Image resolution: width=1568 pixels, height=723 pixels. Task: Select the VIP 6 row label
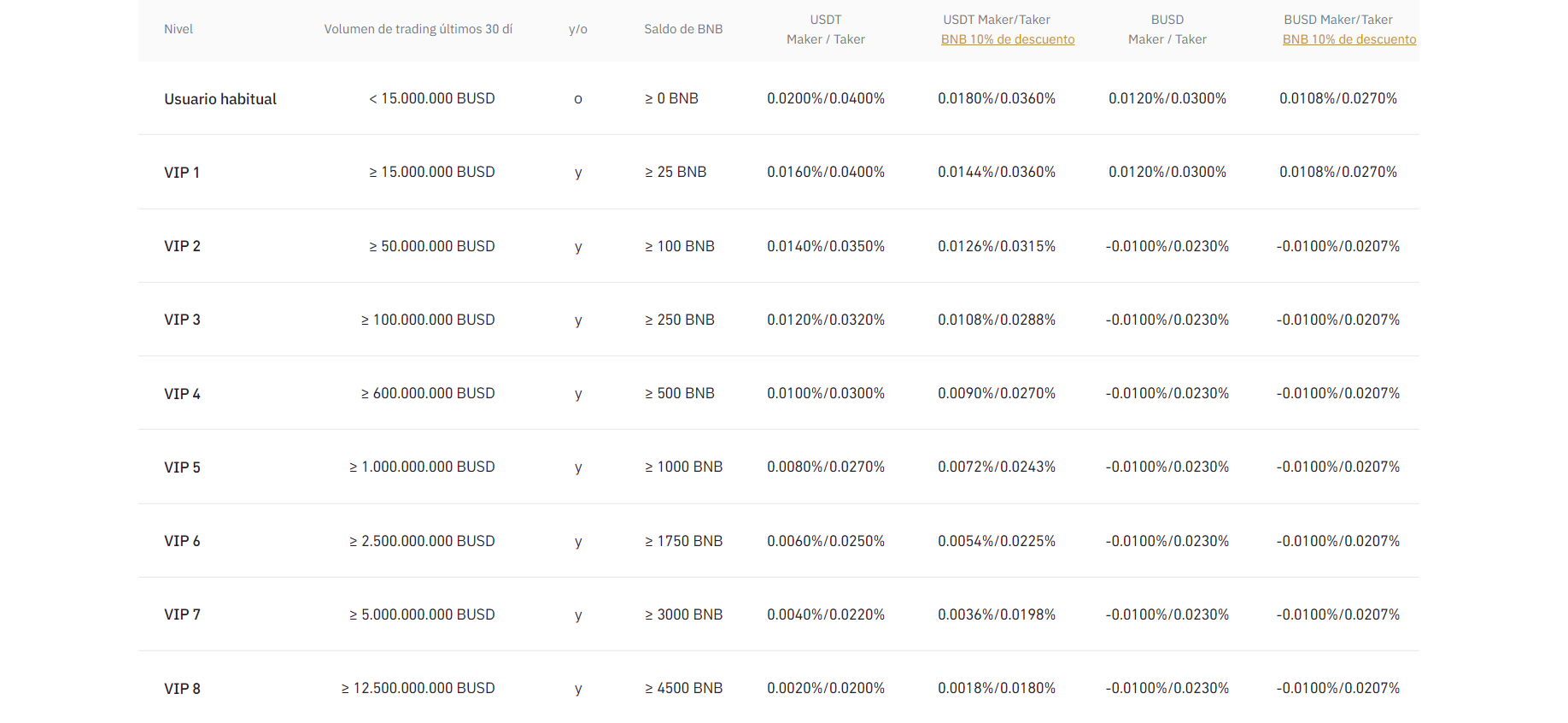pyautogui.click(x=183, y=541)
